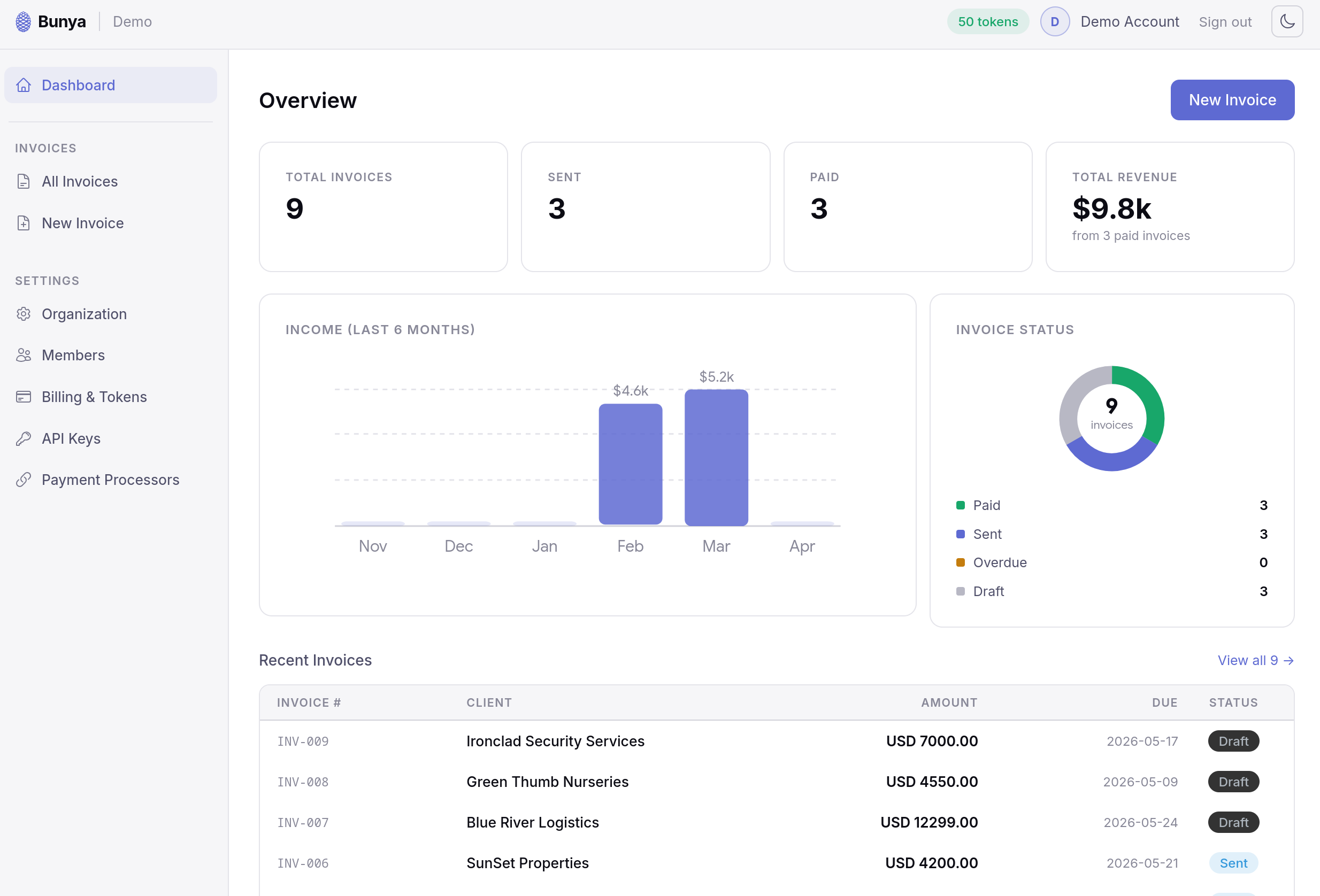The width and height of the screenshot is (1320, 896).
Task: Click the Payment Processors link icon
Action: point(24,480)
